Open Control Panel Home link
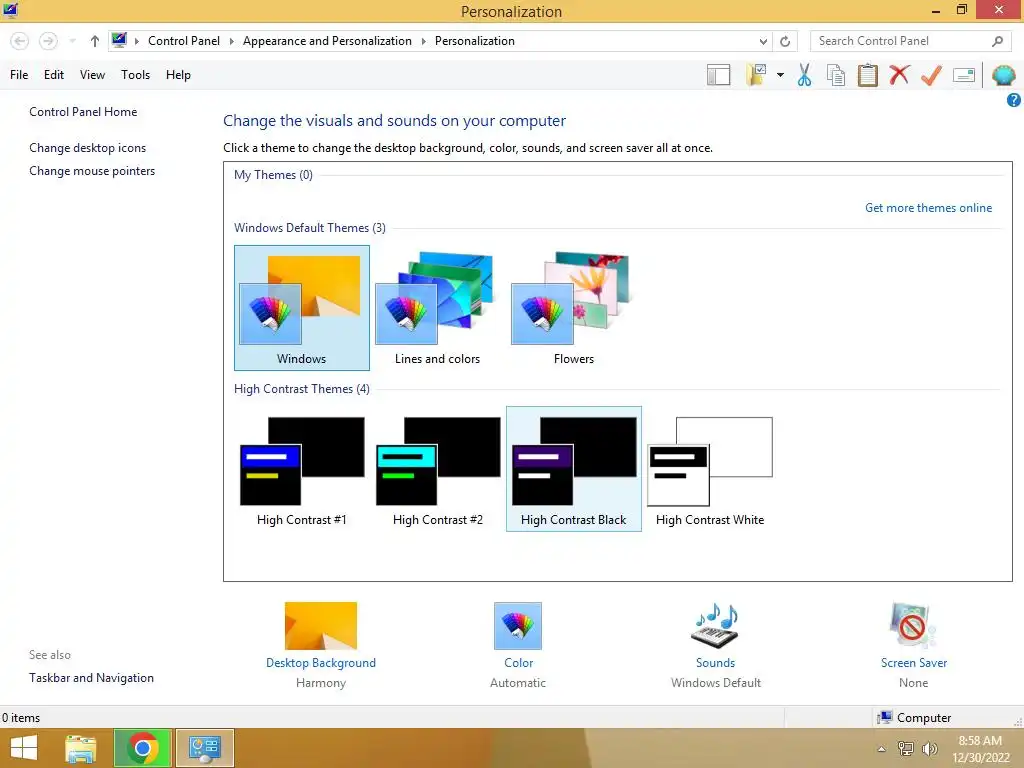The image size is (1024, 768). coord(83,112)
